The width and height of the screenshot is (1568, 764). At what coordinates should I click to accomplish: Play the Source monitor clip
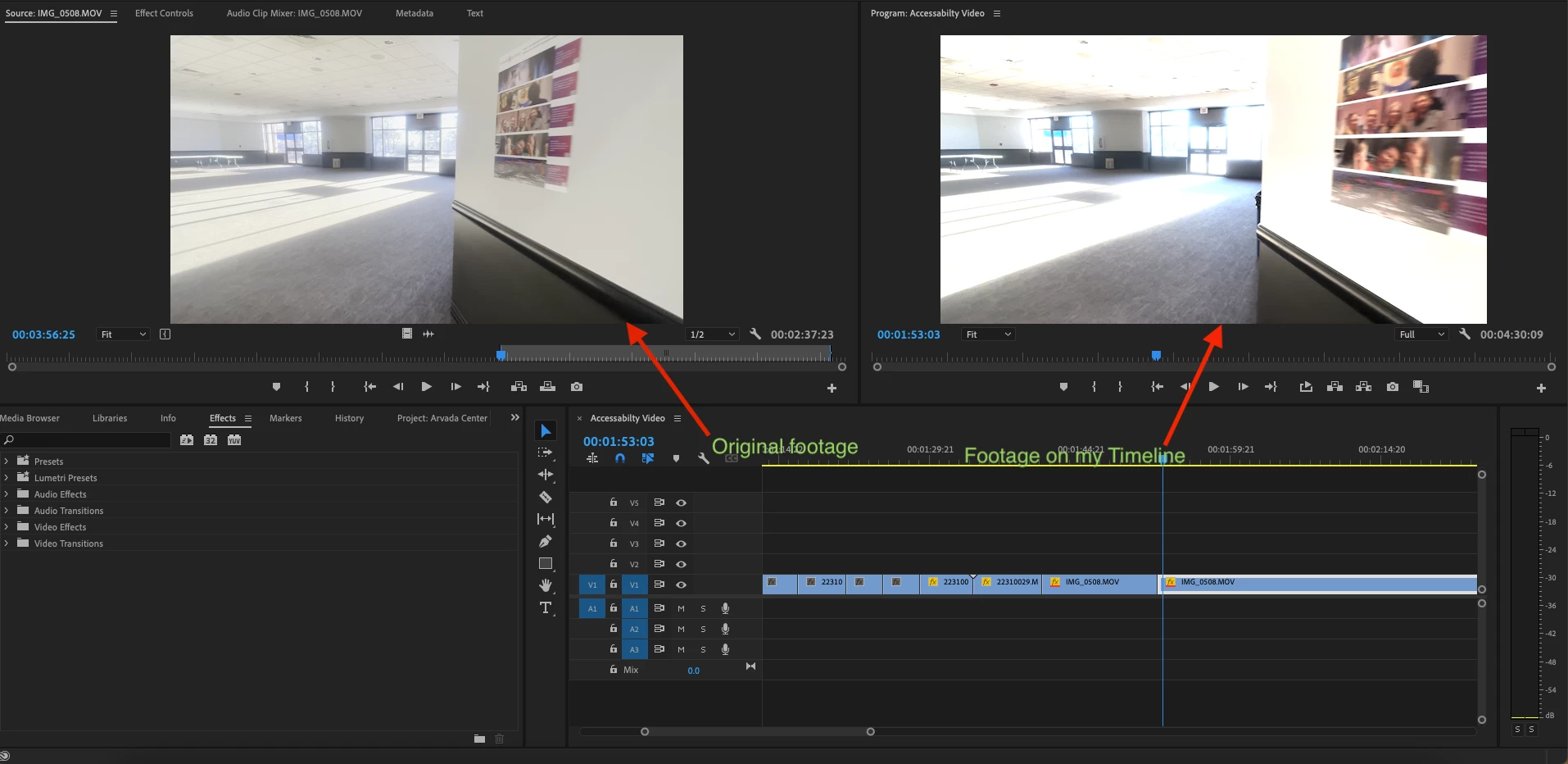point(426,387)
